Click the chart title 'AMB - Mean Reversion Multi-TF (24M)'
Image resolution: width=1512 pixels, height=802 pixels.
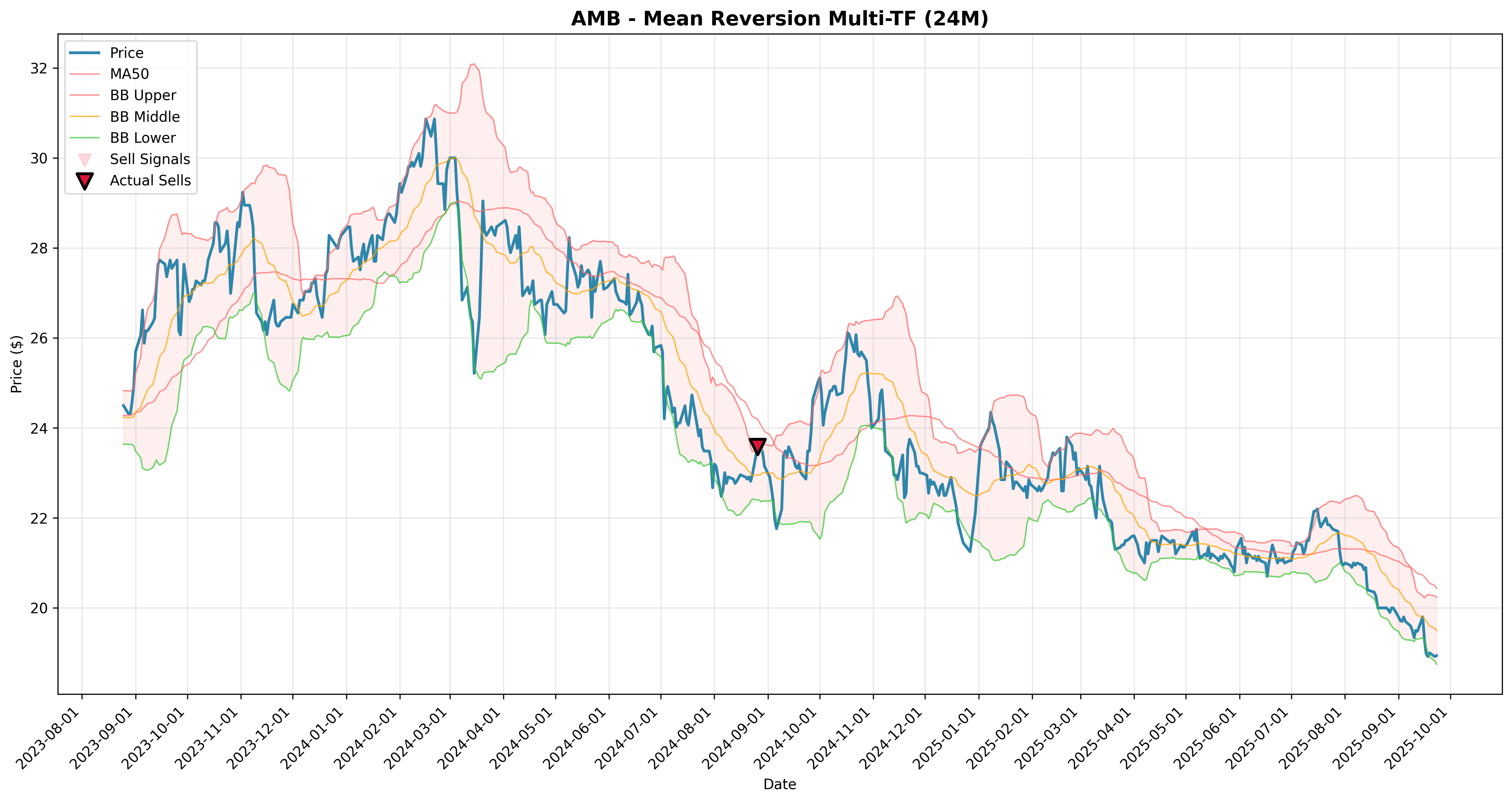click(x=780, y=19)
